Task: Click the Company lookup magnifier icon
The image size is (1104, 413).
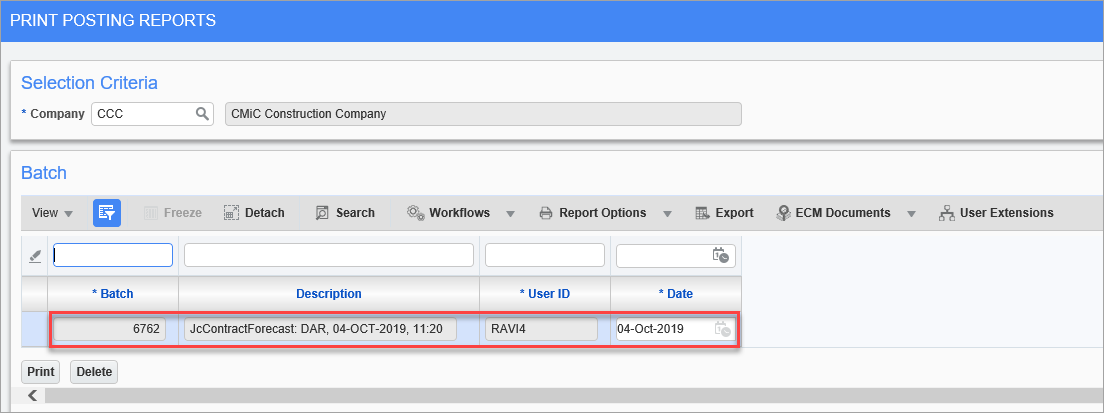Action: click(202, 113)
